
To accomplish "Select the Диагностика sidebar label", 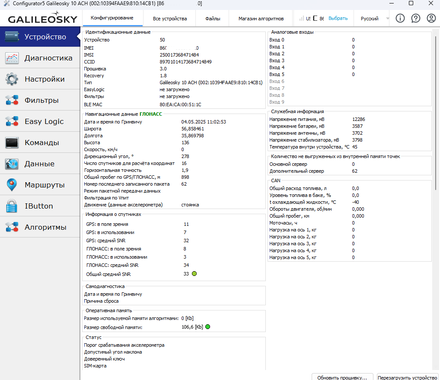I will point(48,58).
